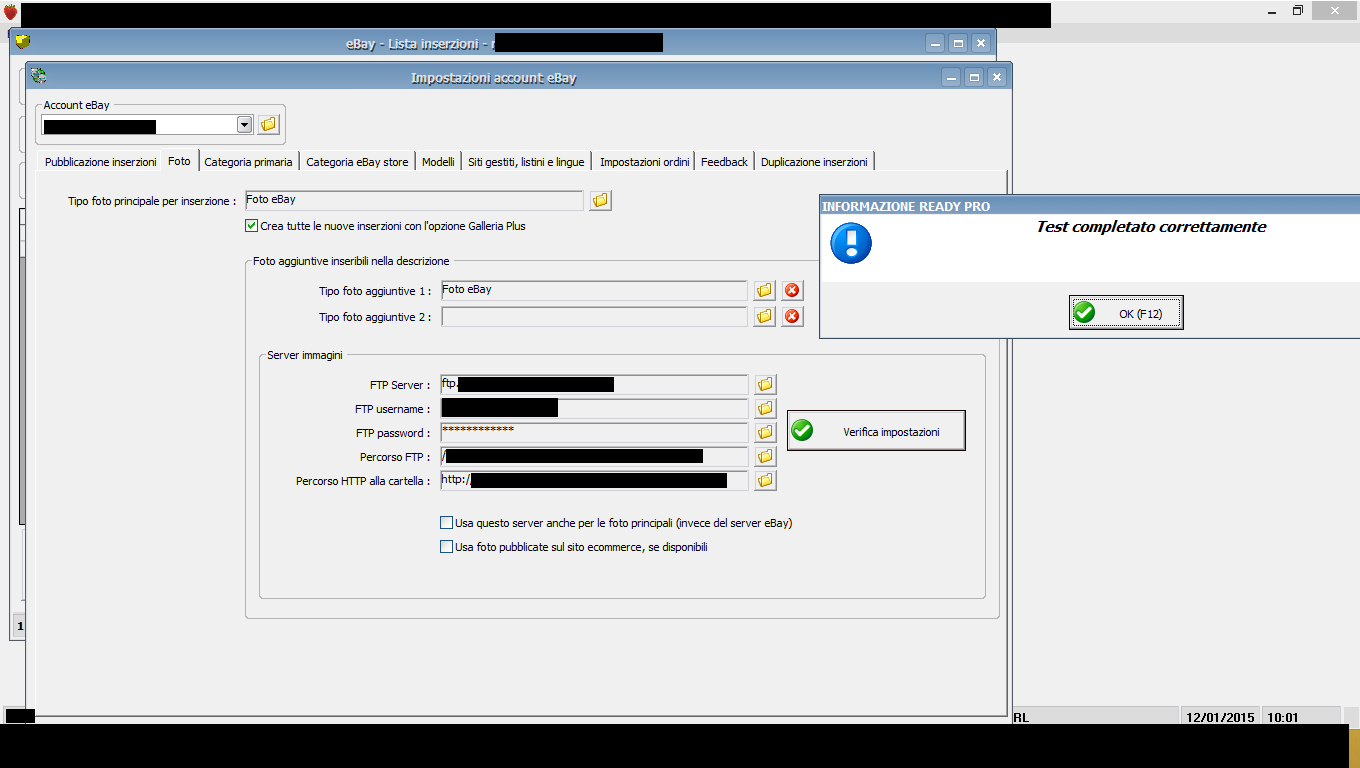Image resolution: width=1360 pixels, height=768 pixels.
Task: Click the FTP Server input field
Action: click(x=594, y=385)
